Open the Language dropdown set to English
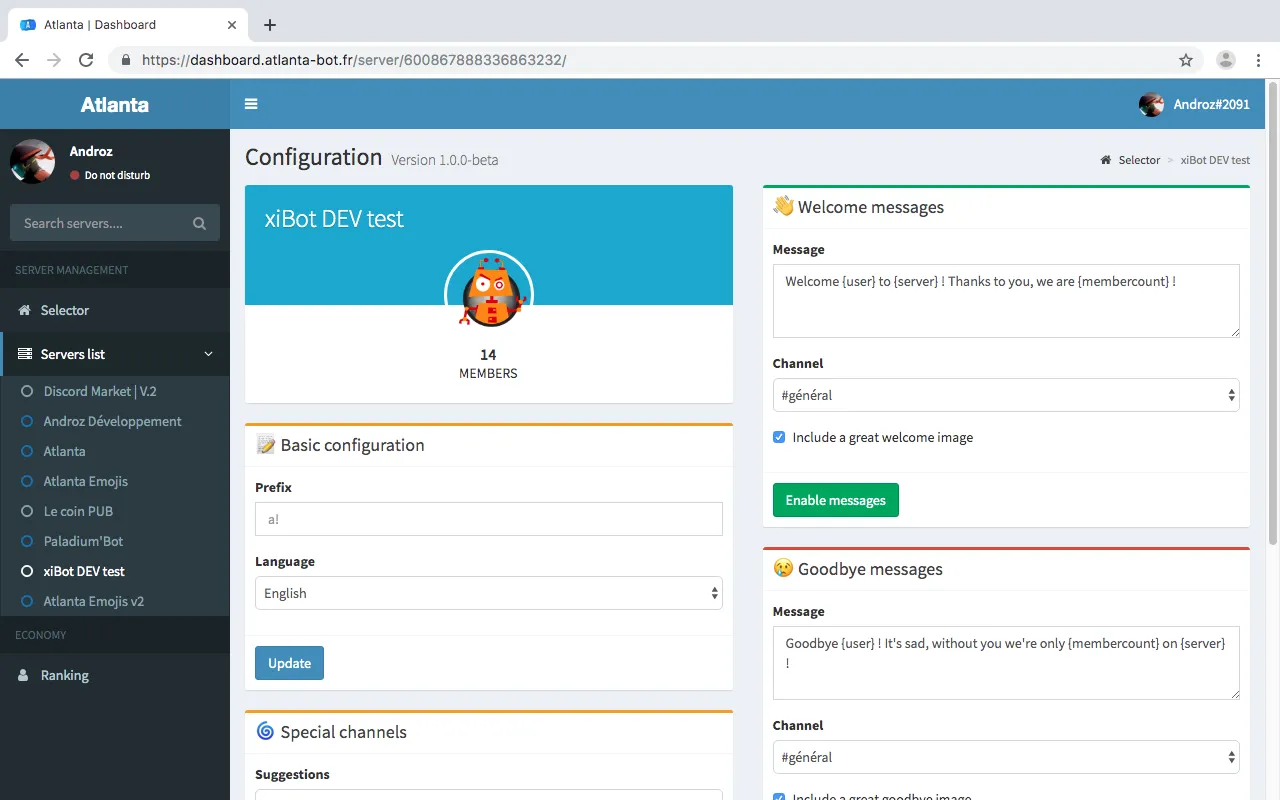The height and width of the screenshot is (800, 1280). 488,593
